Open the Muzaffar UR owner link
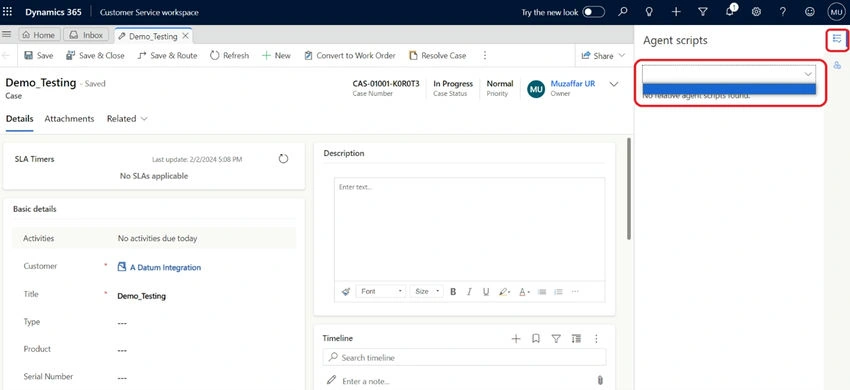 coord(572,84)
